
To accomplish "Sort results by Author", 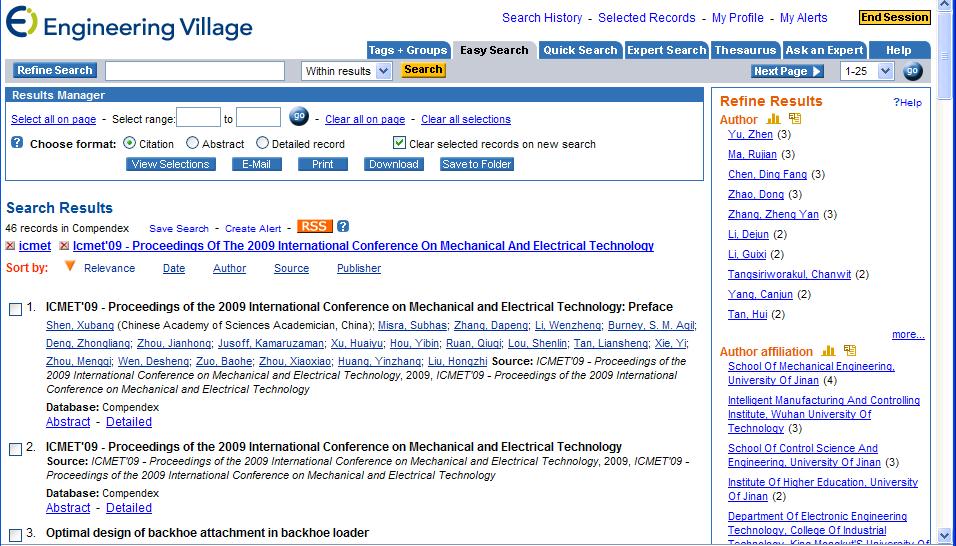I will pyautogui.click(x=230, y=268).
